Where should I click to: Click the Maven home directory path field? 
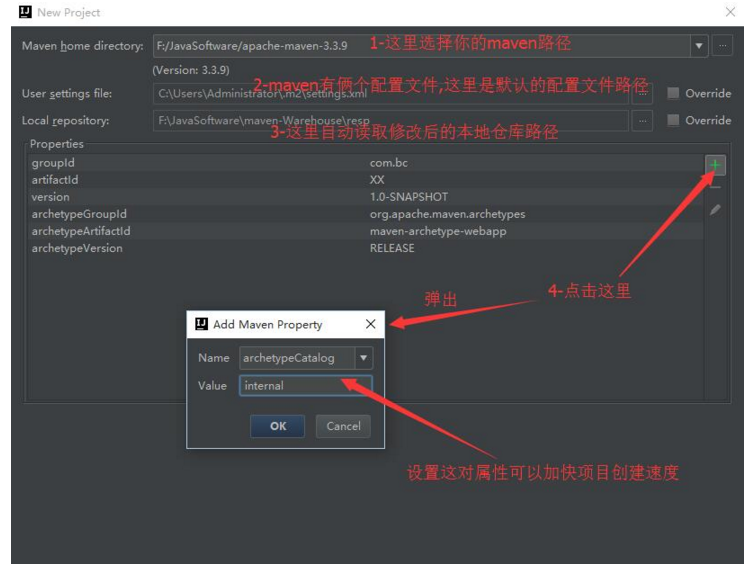[421, 46]
